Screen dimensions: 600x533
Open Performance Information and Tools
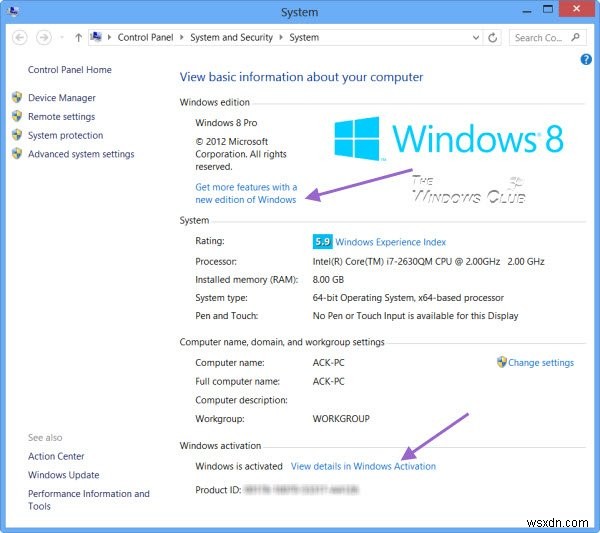[x=89, y=500]
